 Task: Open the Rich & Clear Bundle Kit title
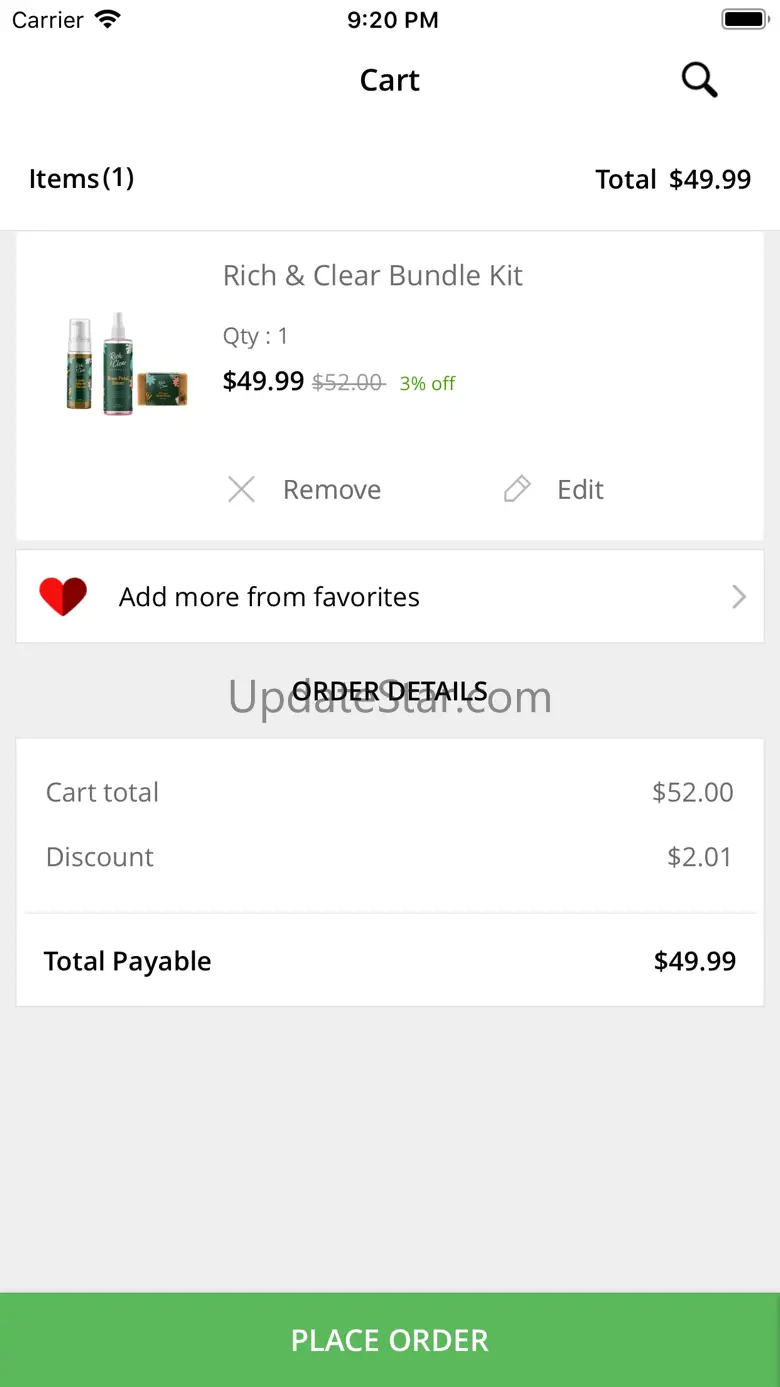(373, 275)
